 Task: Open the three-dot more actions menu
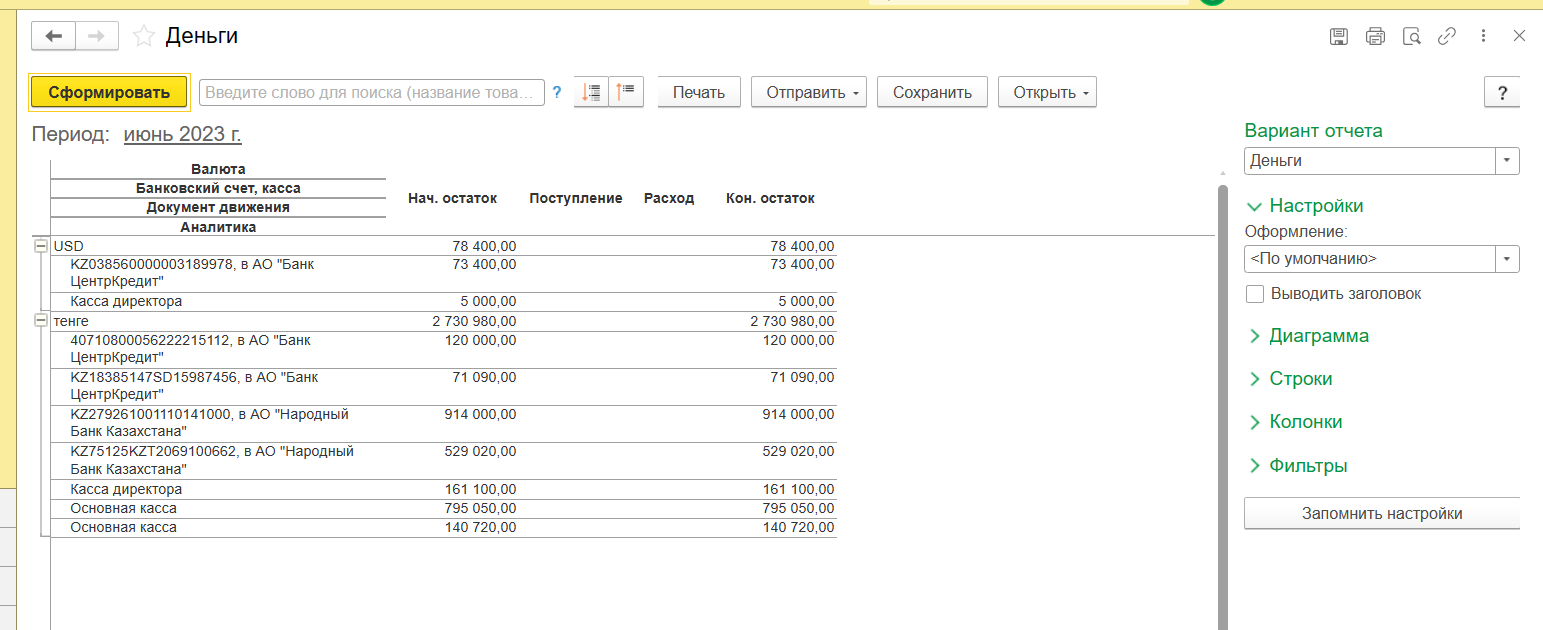coord(1483,37)
